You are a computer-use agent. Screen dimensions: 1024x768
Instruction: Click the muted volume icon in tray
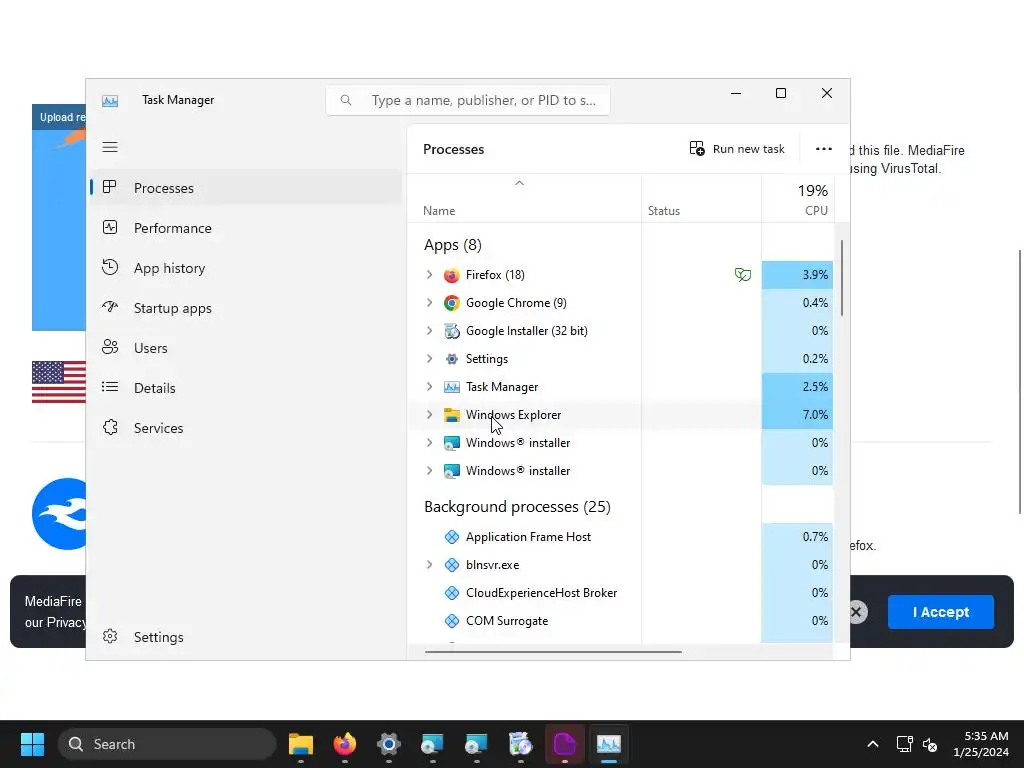click(x=930, y=744)
